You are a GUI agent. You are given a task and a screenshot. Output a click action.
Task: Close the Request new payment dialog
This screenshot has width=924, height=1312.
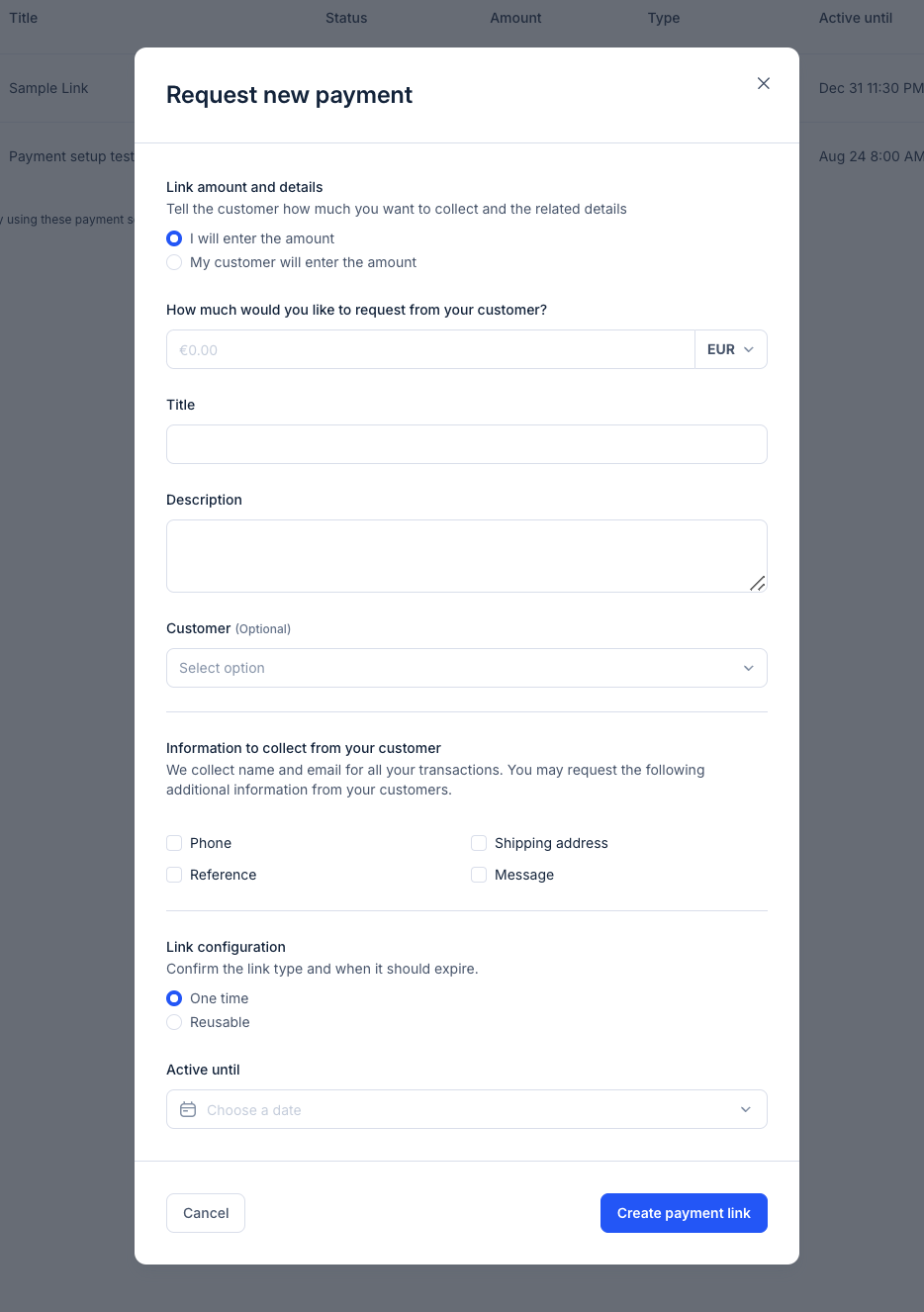(x=764, y=84)
